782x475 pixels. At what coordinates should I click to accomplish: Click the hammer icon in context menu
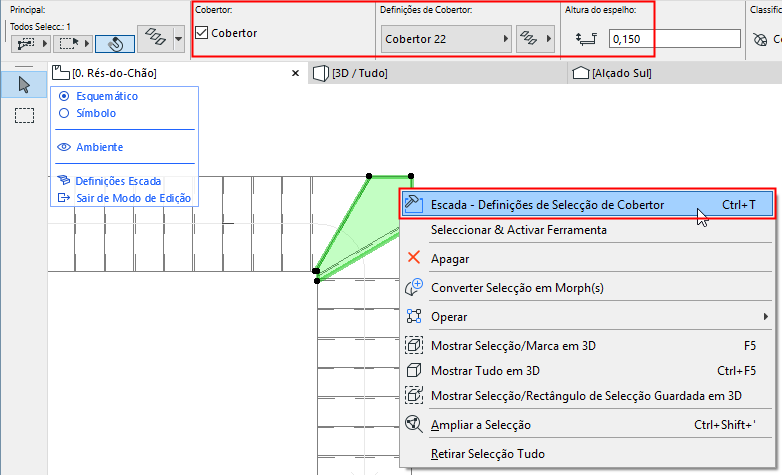tap(413, 204)
